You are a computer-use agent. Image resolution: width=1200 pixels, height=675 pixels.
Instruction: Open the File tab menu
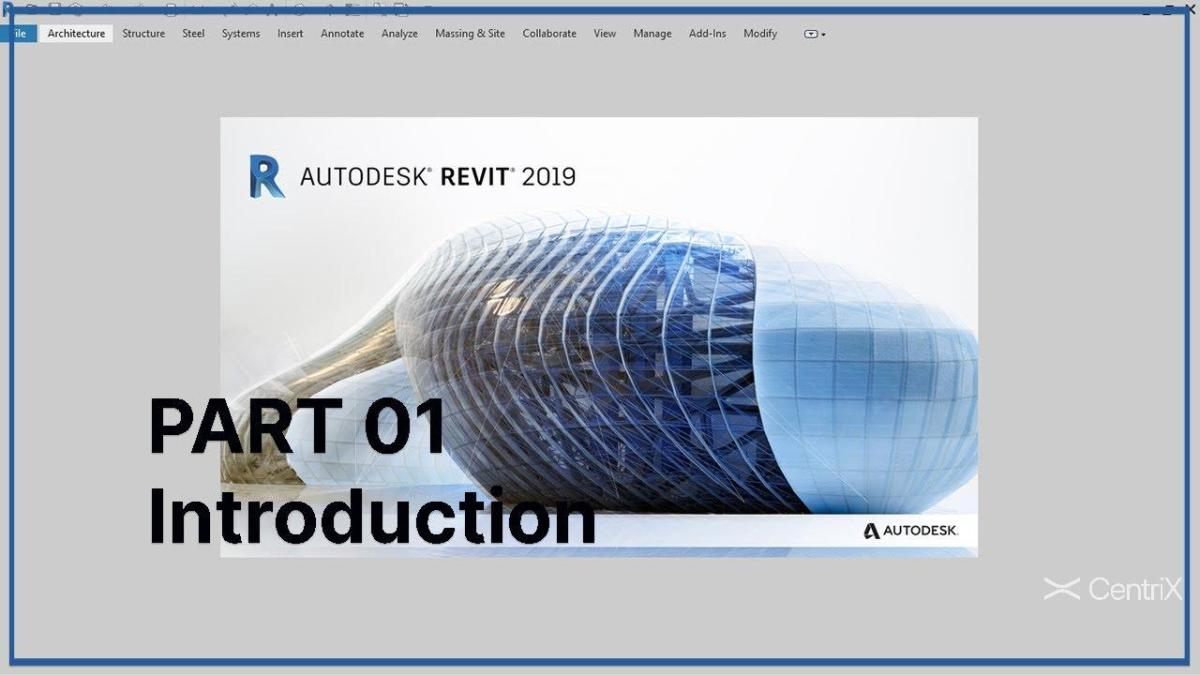pos(21,34)
